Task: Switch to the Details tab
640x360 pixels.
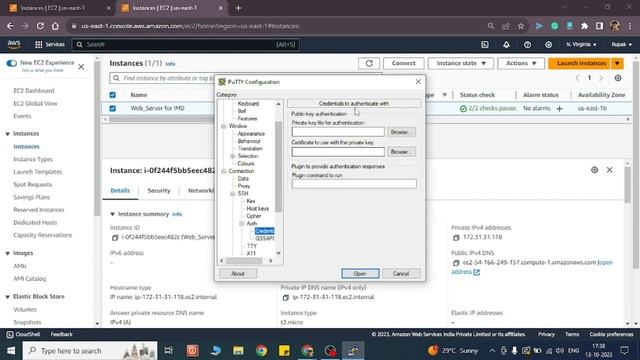Action: (120, 191)
